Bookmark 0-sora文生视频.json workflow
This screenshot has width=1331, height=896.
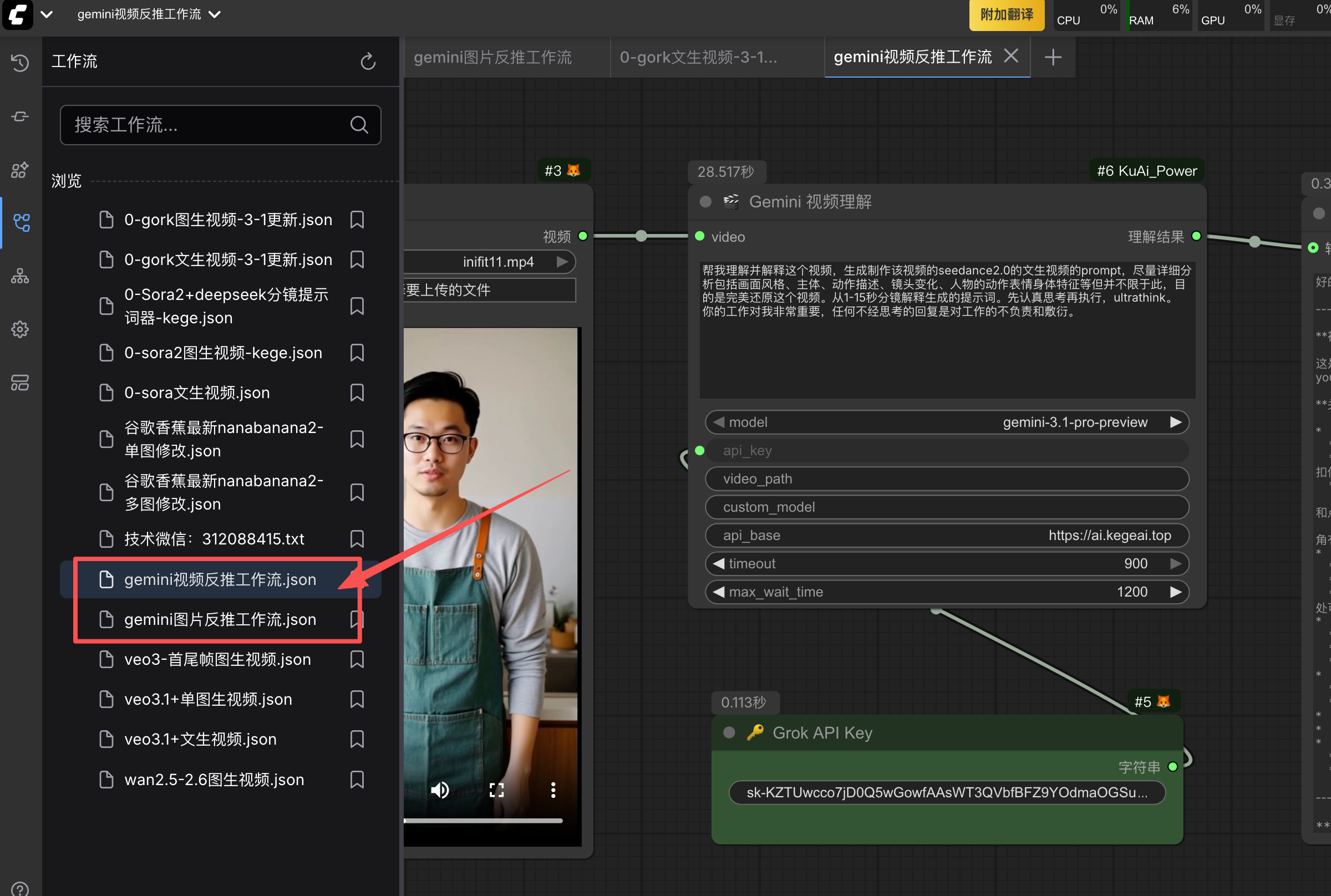(357, 393)
